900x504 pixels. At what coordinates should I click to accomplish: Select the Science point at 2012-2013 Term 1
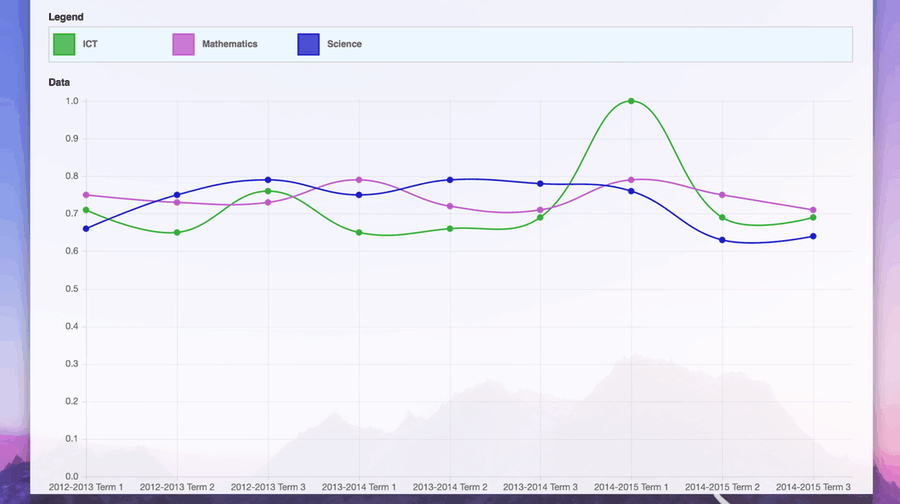tap(86, 229)
